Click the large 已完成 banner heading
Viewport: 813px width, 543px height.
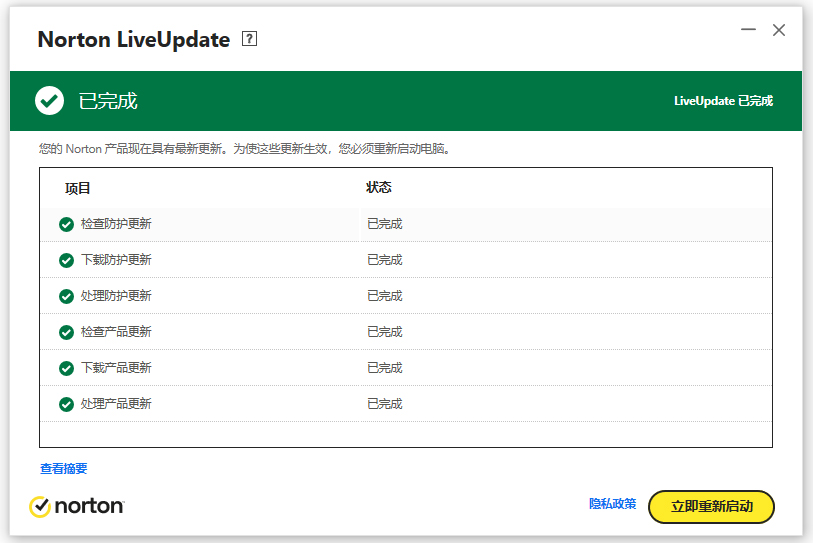(x=108, y=101)
